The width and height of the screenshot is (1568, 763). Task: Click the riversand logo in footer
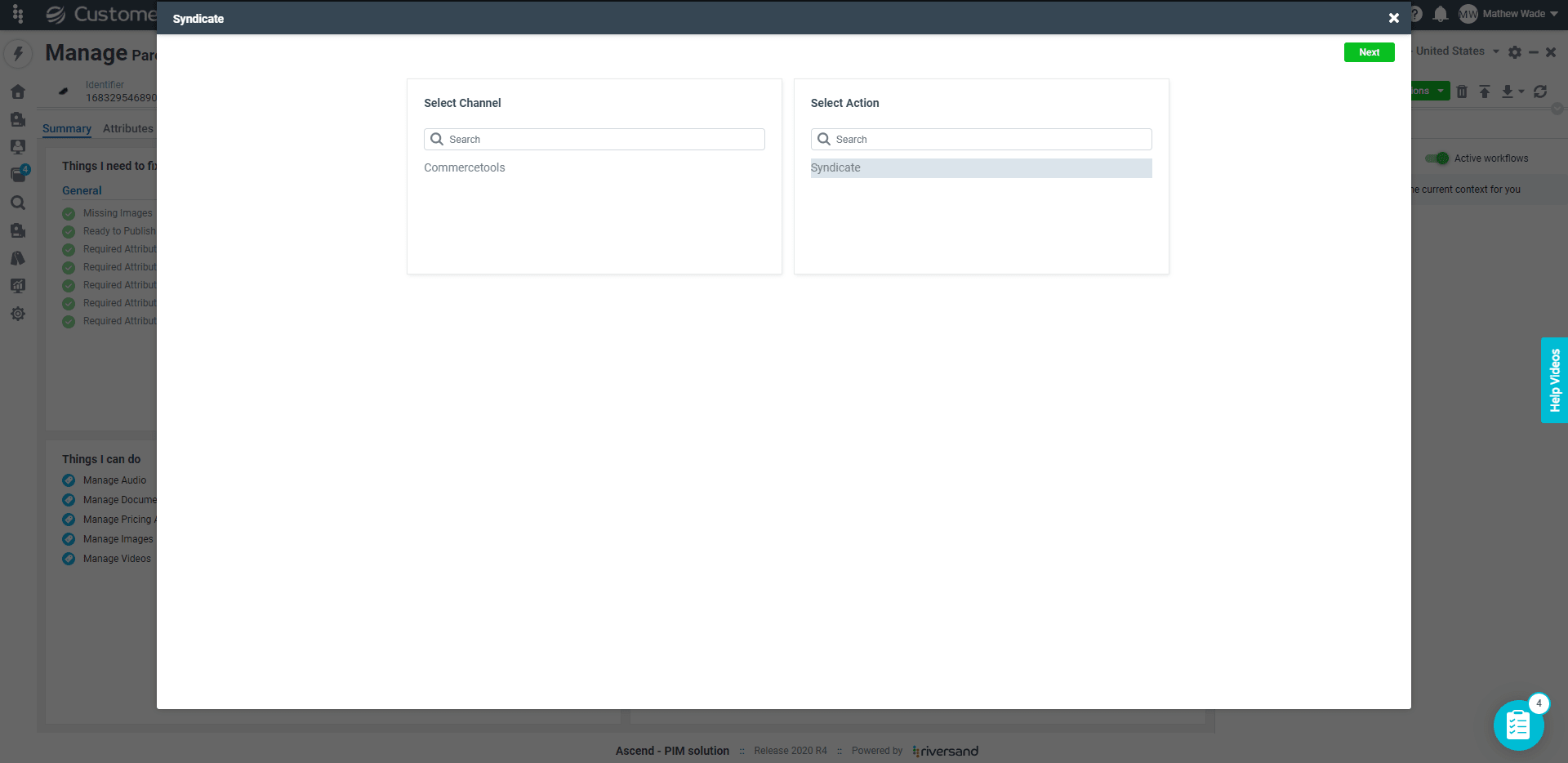click(x=945, y=751)
